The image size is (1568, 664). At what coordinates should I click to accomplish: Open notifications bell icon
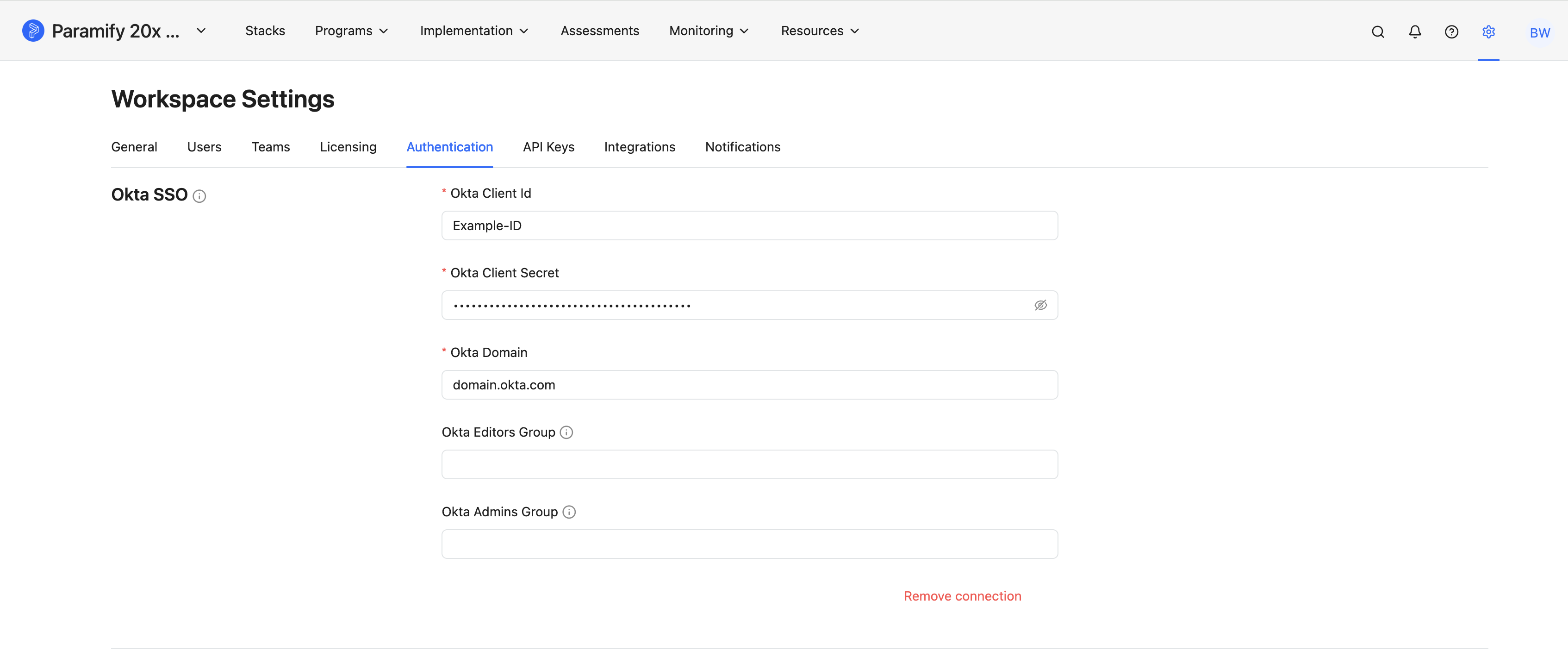(x=1415, y=31)
